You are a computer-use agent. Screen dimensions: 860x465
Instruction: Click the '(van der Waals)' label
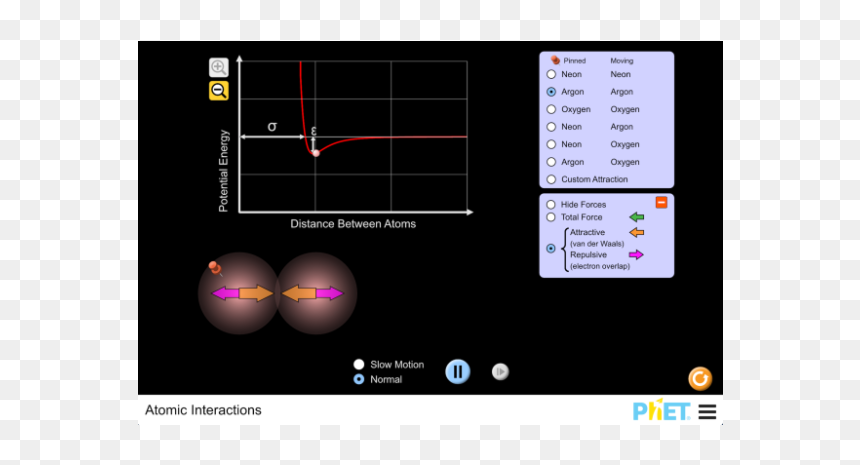click(x=597, y=243)
